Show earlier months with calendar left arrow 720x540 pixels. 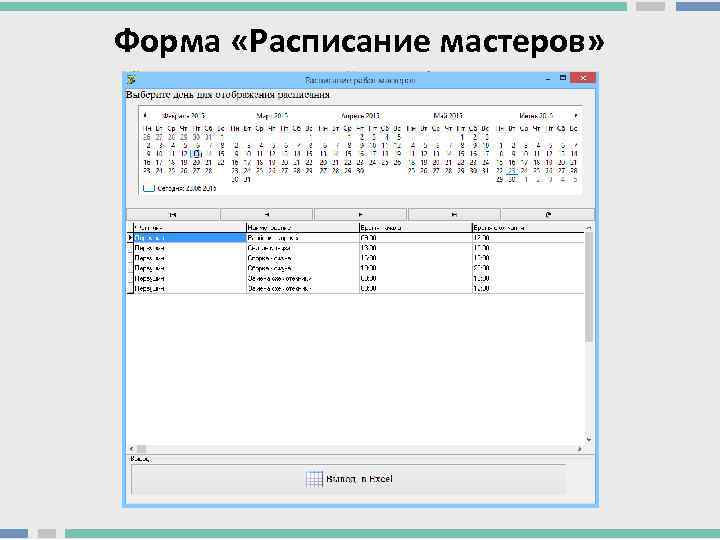145,115
